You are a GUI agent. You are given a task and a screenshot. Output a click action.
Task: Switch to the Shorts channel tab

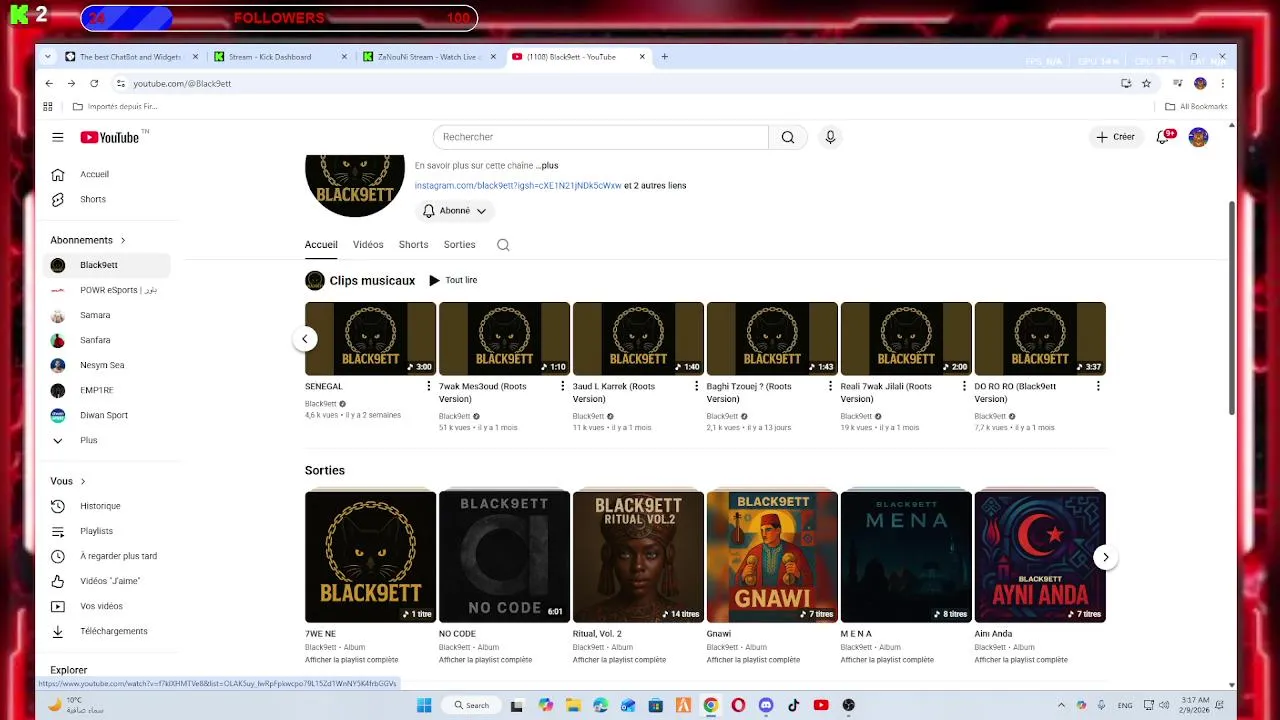[x=413, y=245]
